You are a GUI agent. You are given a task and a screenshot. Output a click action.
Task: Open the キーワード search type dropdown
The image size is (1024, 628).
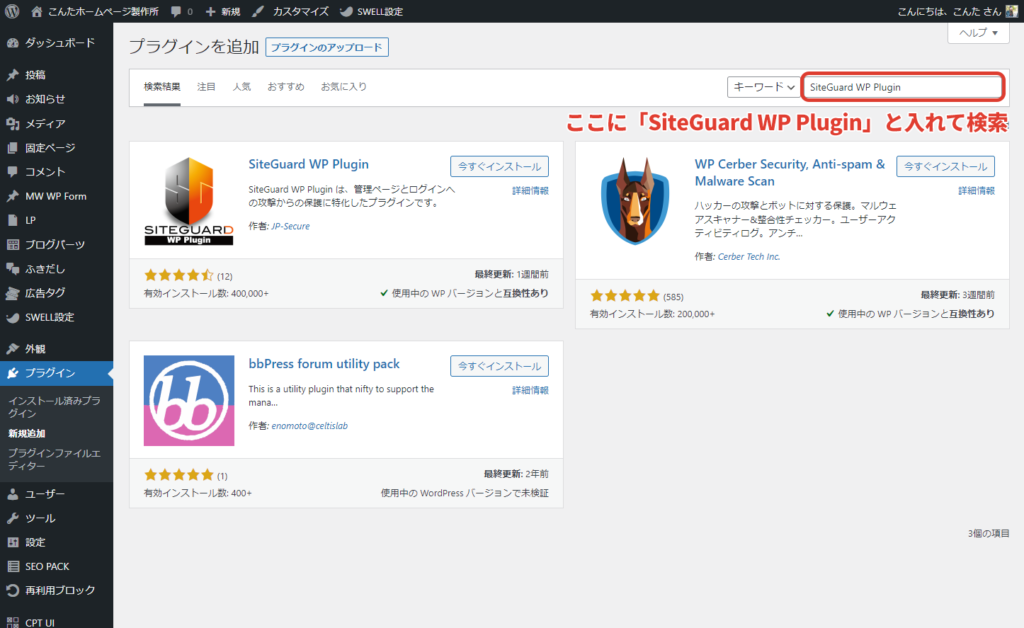(x=763, y=87)
